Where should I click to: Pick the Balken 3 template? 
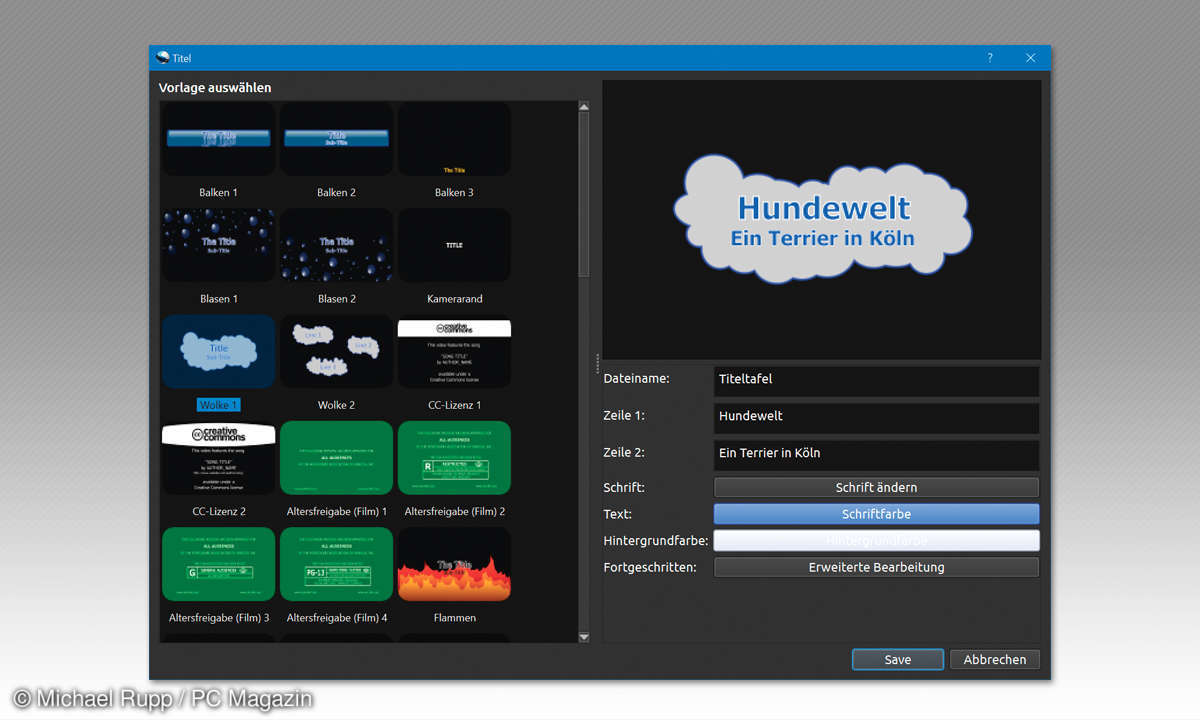click(x=454, y=140)
